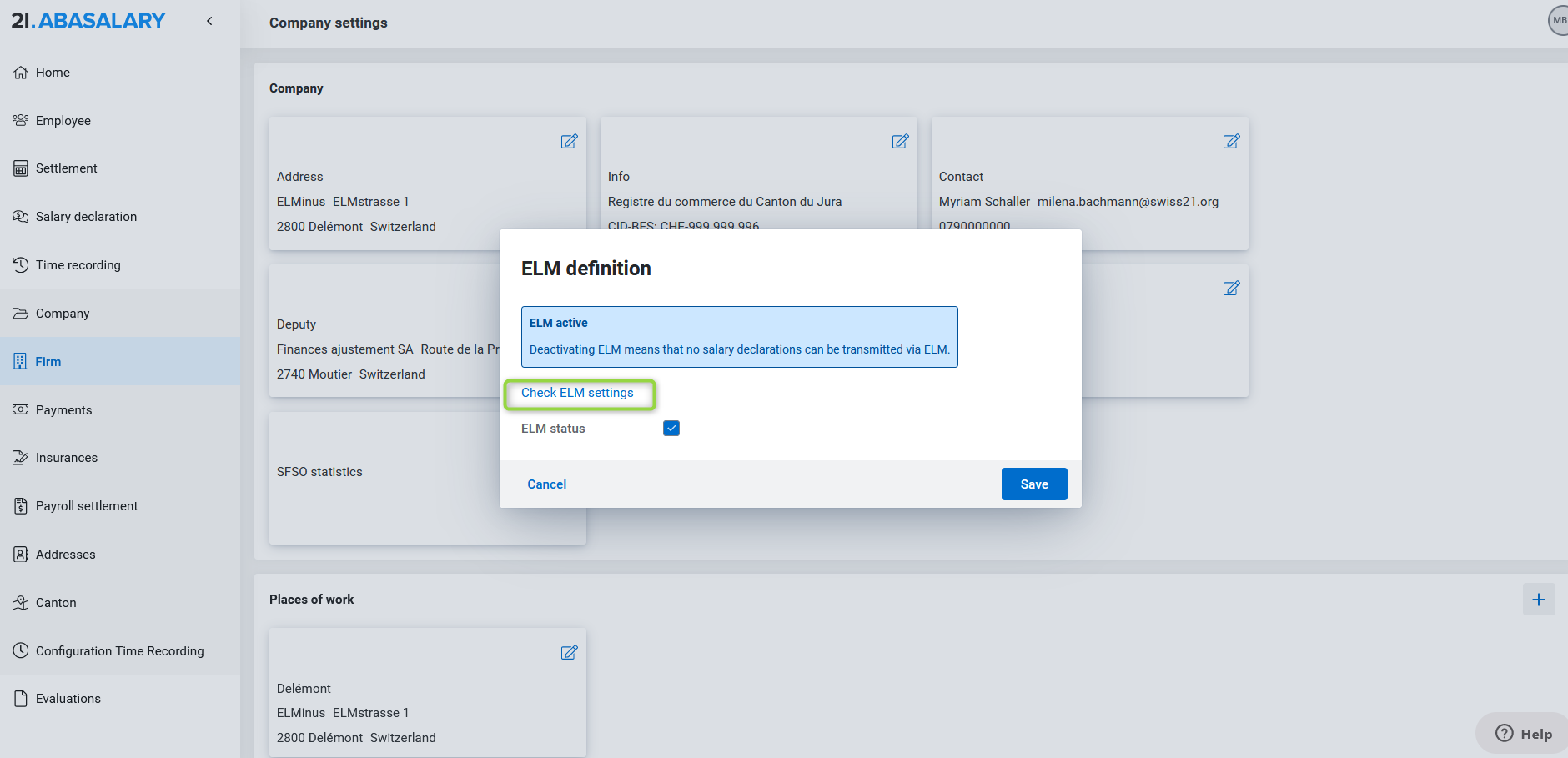The height and width of the screenshot is (758, 1568).
Task: Collapse the left navigation sidebar
Action: [x=209, y=21]
